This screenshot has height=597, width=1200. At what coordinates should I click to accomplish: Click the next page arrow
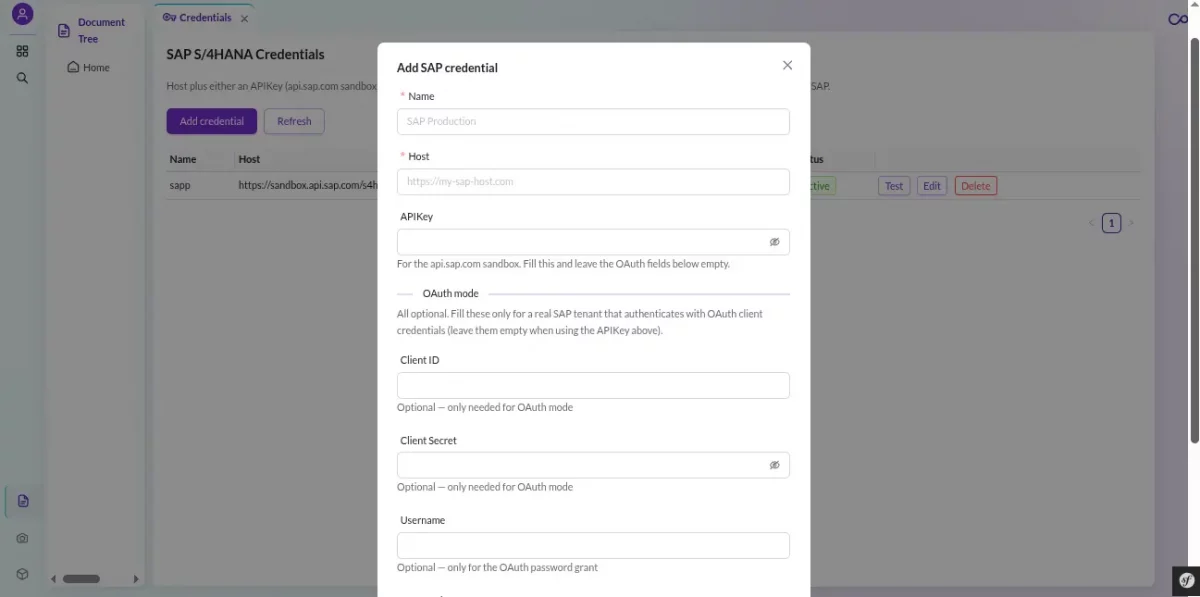(x=1131, y=223)
